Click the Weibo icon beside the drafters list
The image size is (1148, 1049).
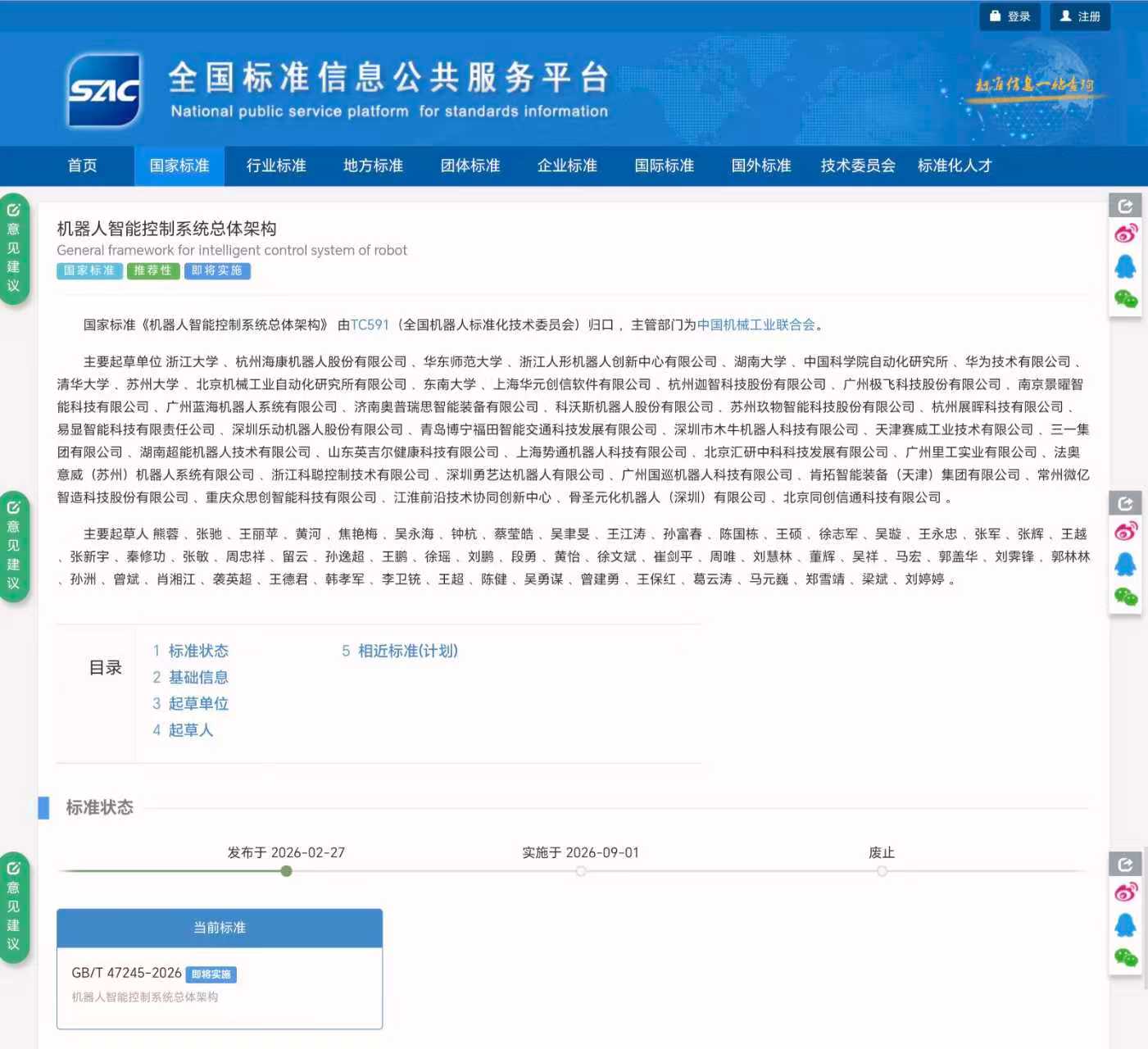pos(1125,532)
